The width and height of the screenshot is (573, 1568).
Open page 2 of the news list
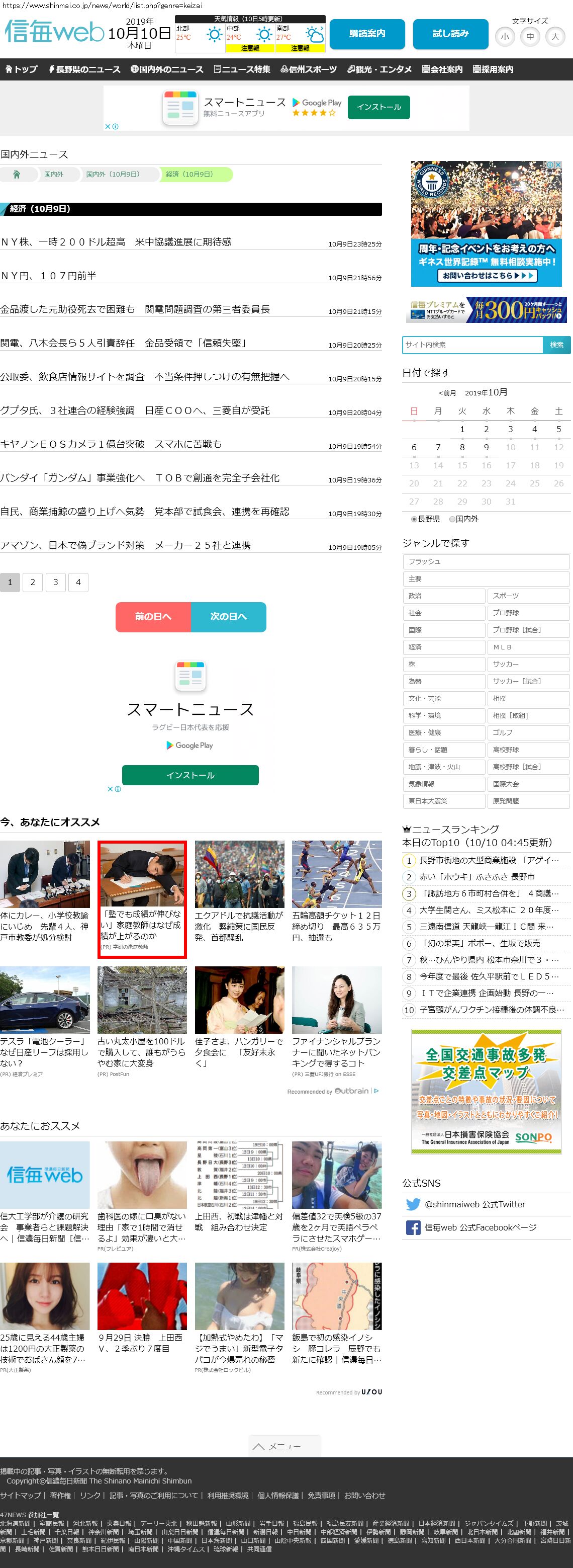point(33,582)
